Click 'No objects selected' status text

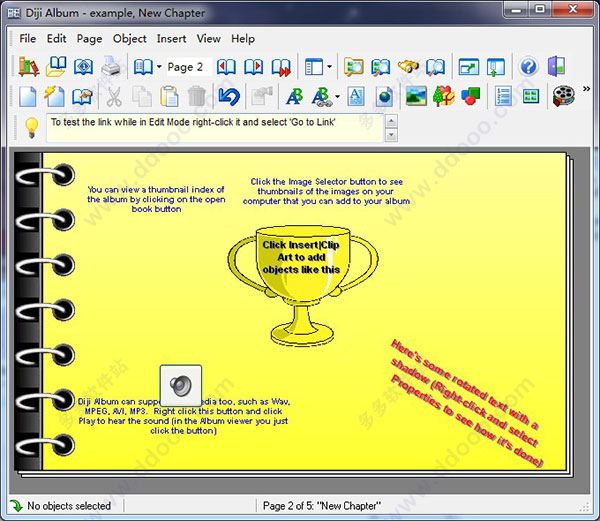point(69,506)
